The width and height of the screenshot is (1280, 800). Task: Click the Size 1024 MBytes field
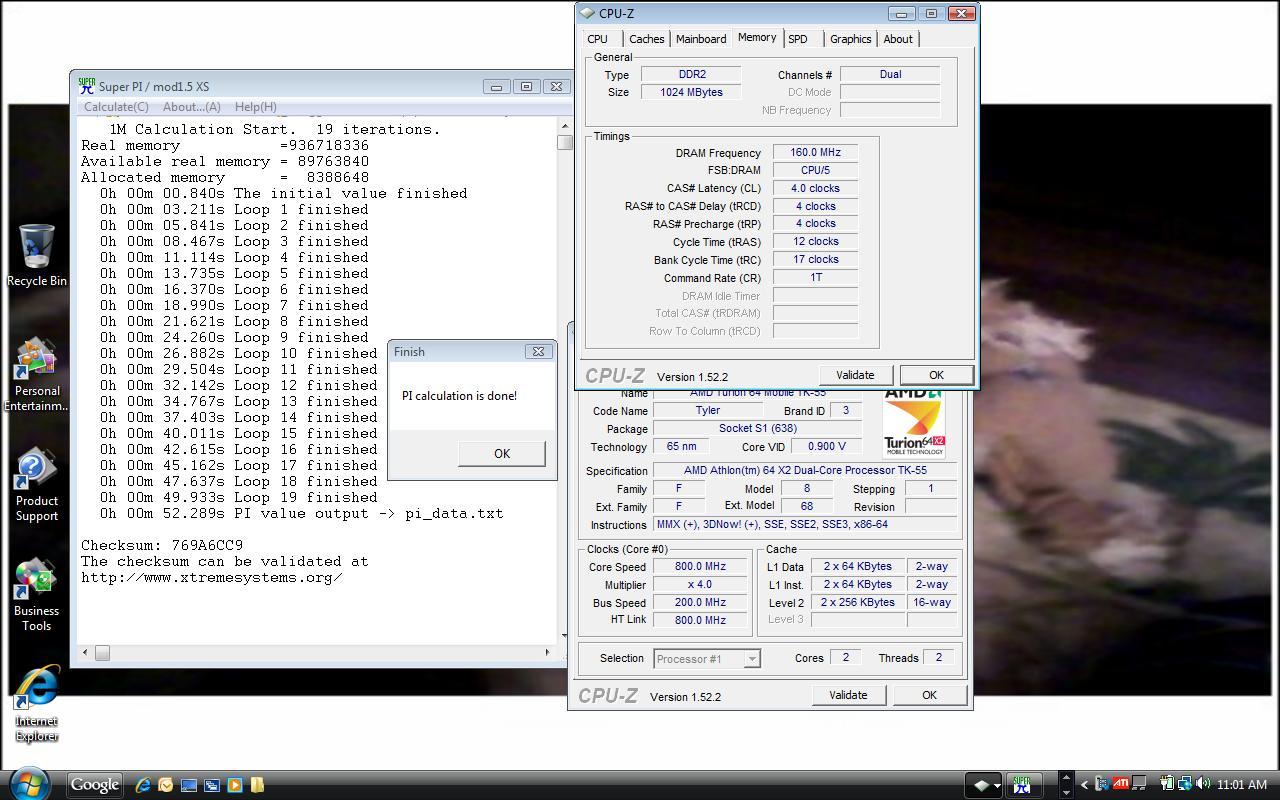[691, 92]
